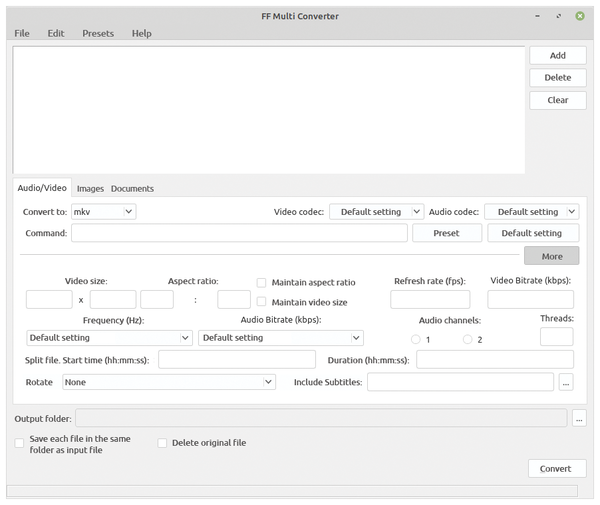Open the Rotate dropdown
Image resolution: width=600 pixels, height=505 pixels.
tap(169, 382)
